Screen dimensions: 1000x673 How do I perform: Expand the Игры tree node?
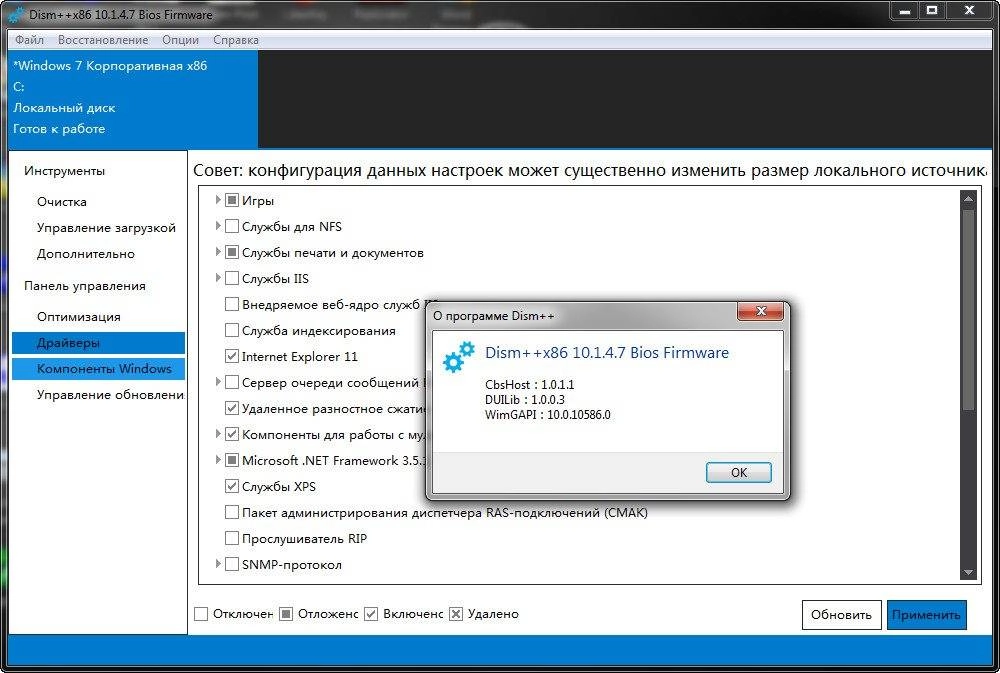tap(217, 200)
